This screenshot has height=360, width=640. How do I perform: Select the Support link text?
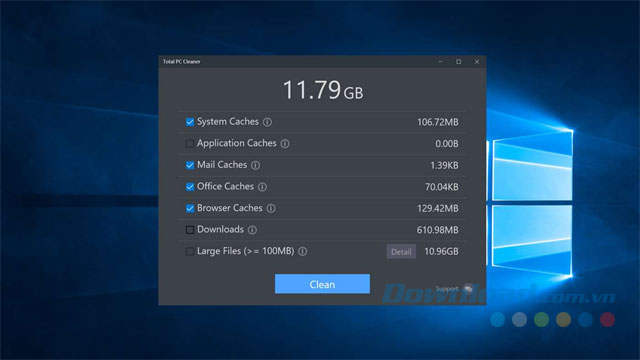coord(447,289)
